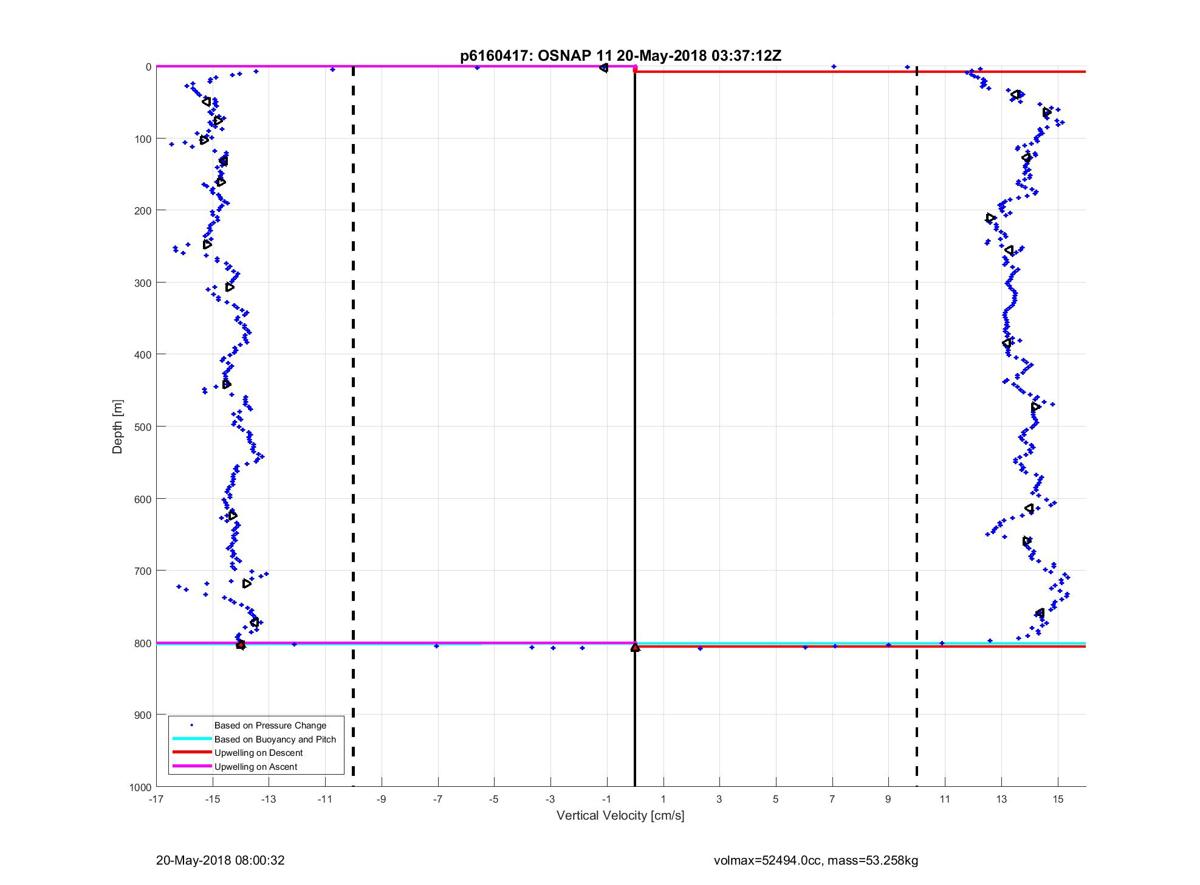Viewport: 1200px width, 885px height.
Task: Click depth tick label '500'
Action: point(142,427)
